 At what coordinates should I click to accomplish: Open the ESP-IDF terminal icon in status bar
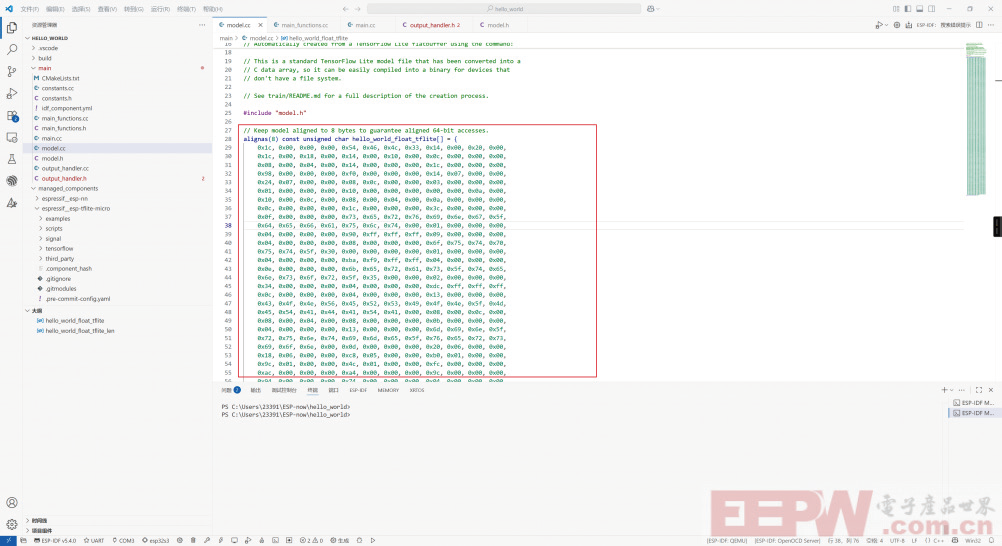pos(275,540)
